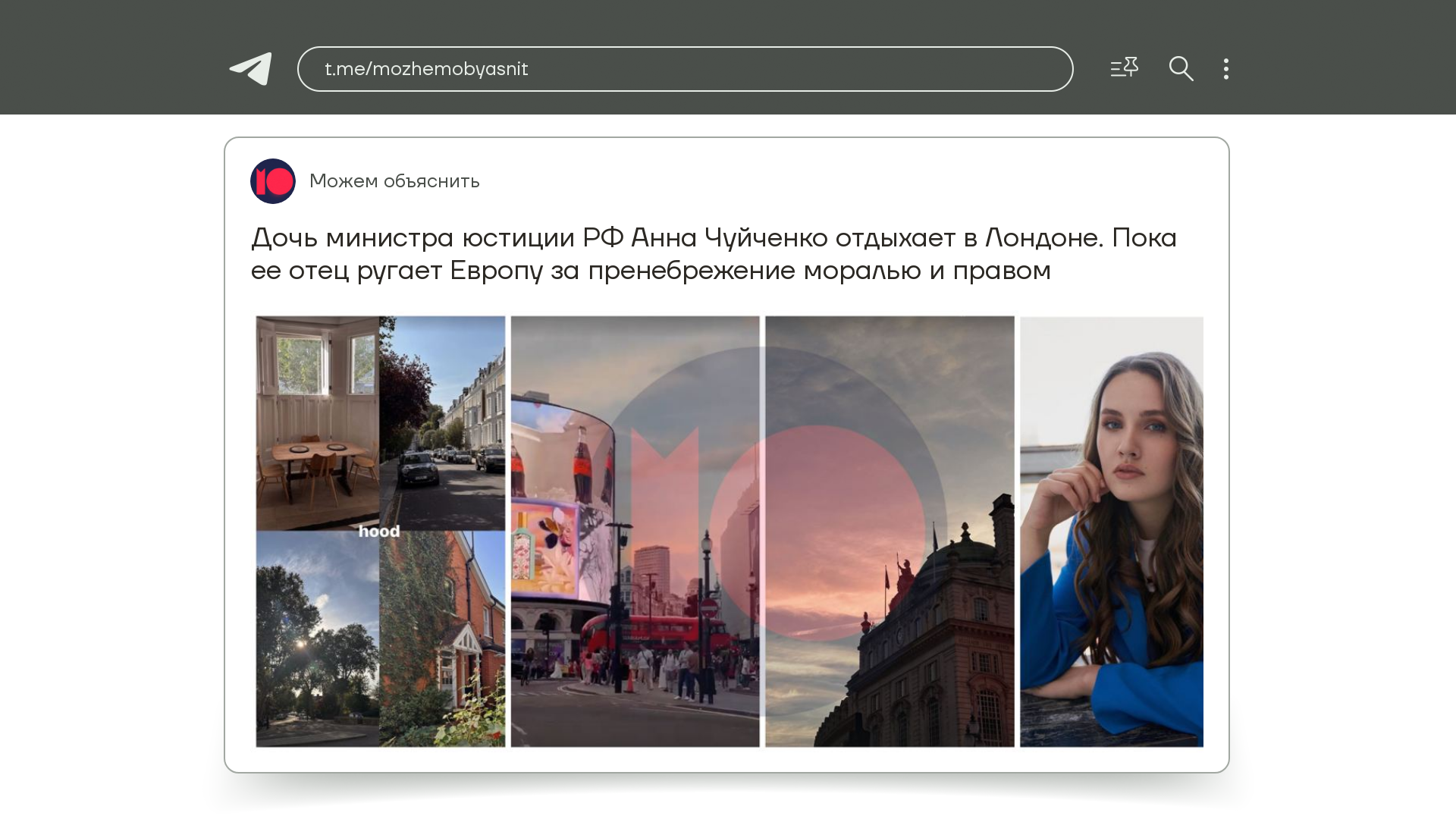Open the three-dot more options menu

coord(1225,69)
